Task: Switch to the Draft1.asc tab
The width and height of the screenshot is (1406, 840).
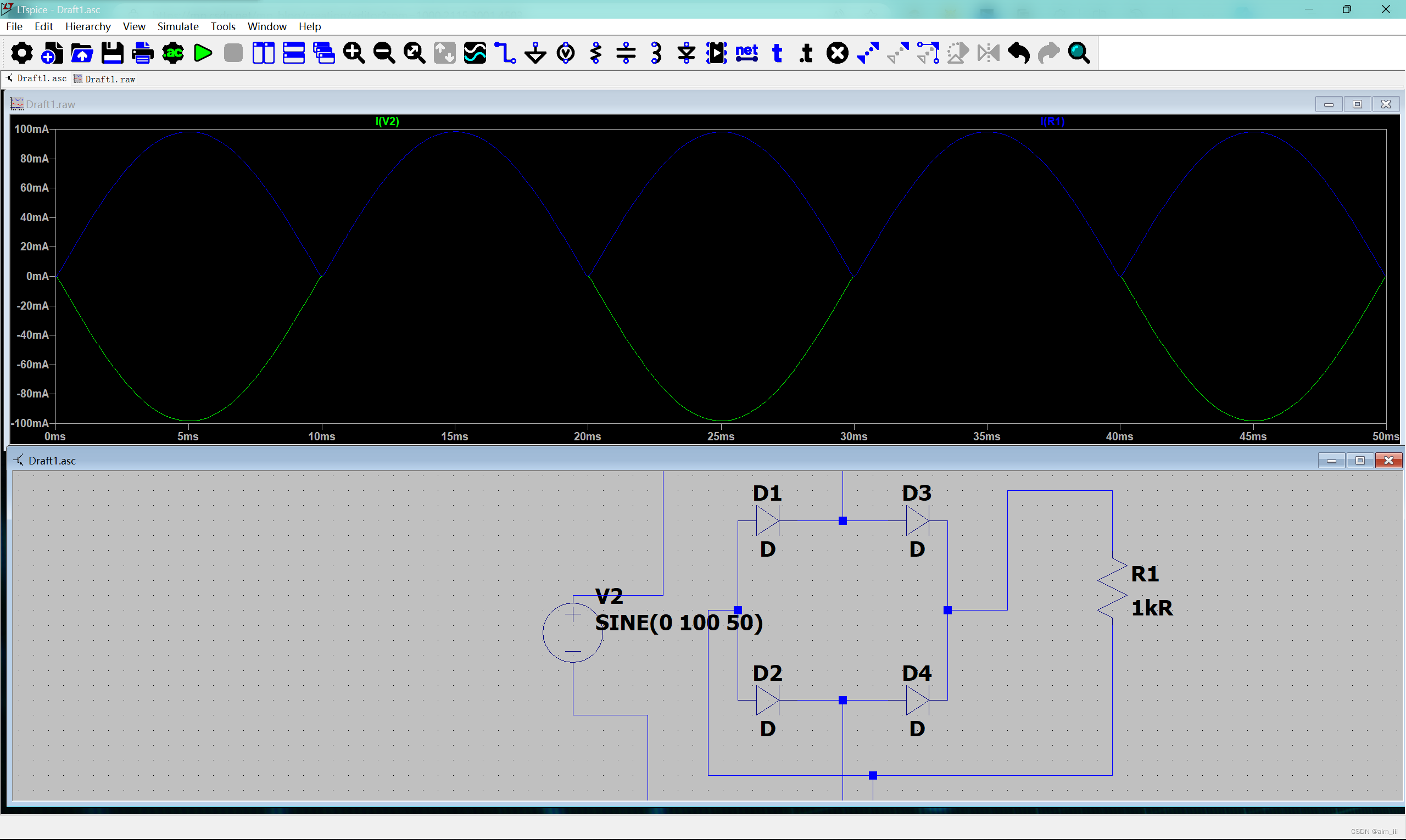Action: [x=36, y=79]
